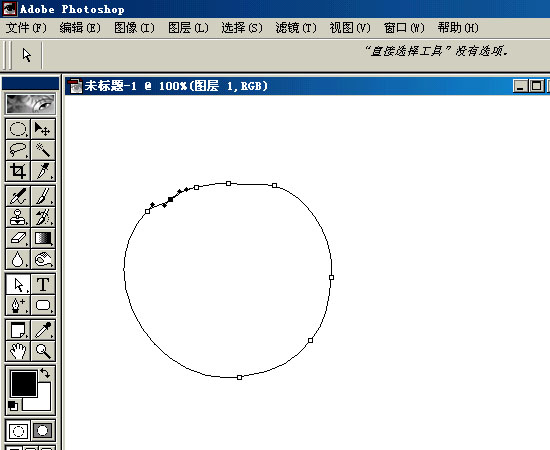This screenshot has width=550, height=450.
Task: Switch to Quick Mask mode
Action: [x=43, y=431]
